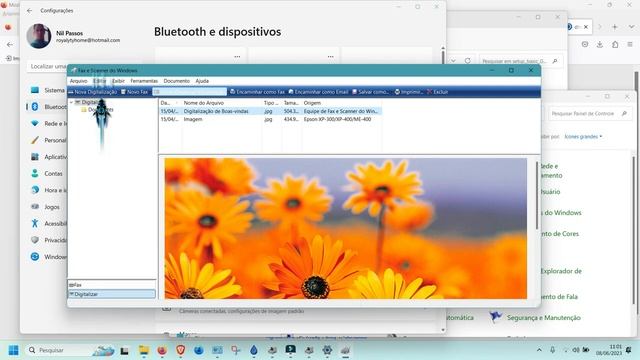
Task: Click second device card three-dots menu
Action: coord(331,57)
